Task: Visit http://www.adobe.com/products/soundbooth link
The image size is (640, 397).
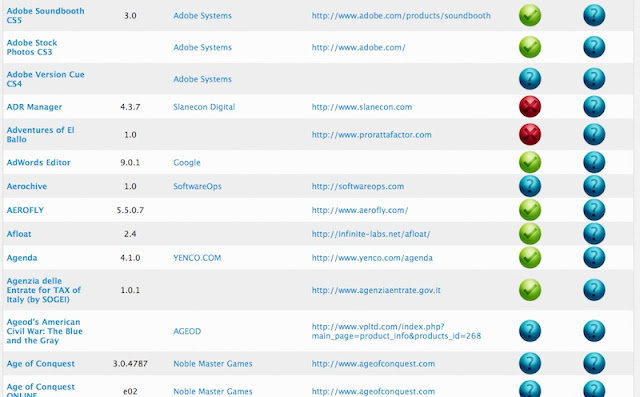Action: [x=401, y=16]
